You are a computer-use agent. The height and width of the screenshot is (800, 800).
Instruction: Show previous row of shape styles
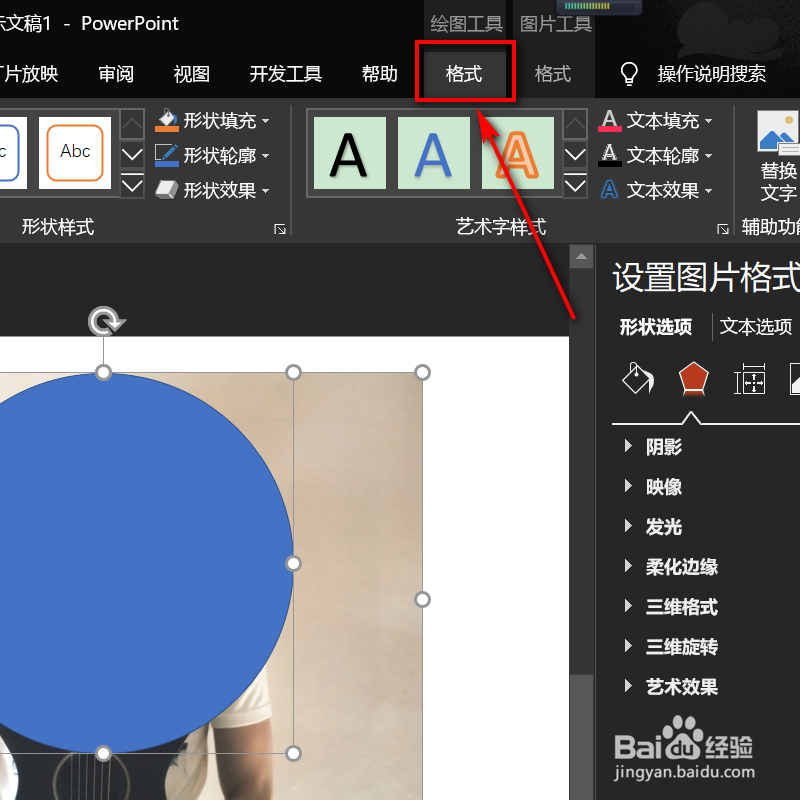coord(132,123)
